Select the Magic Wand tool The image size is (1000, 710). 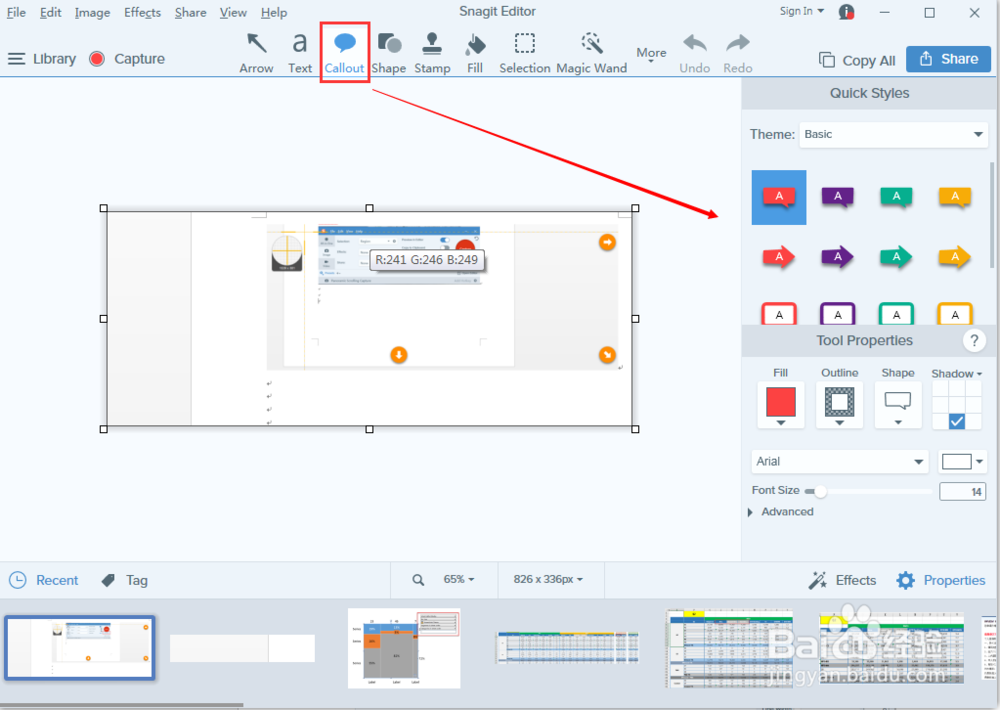pyautogui.click(x=592, y=53)
